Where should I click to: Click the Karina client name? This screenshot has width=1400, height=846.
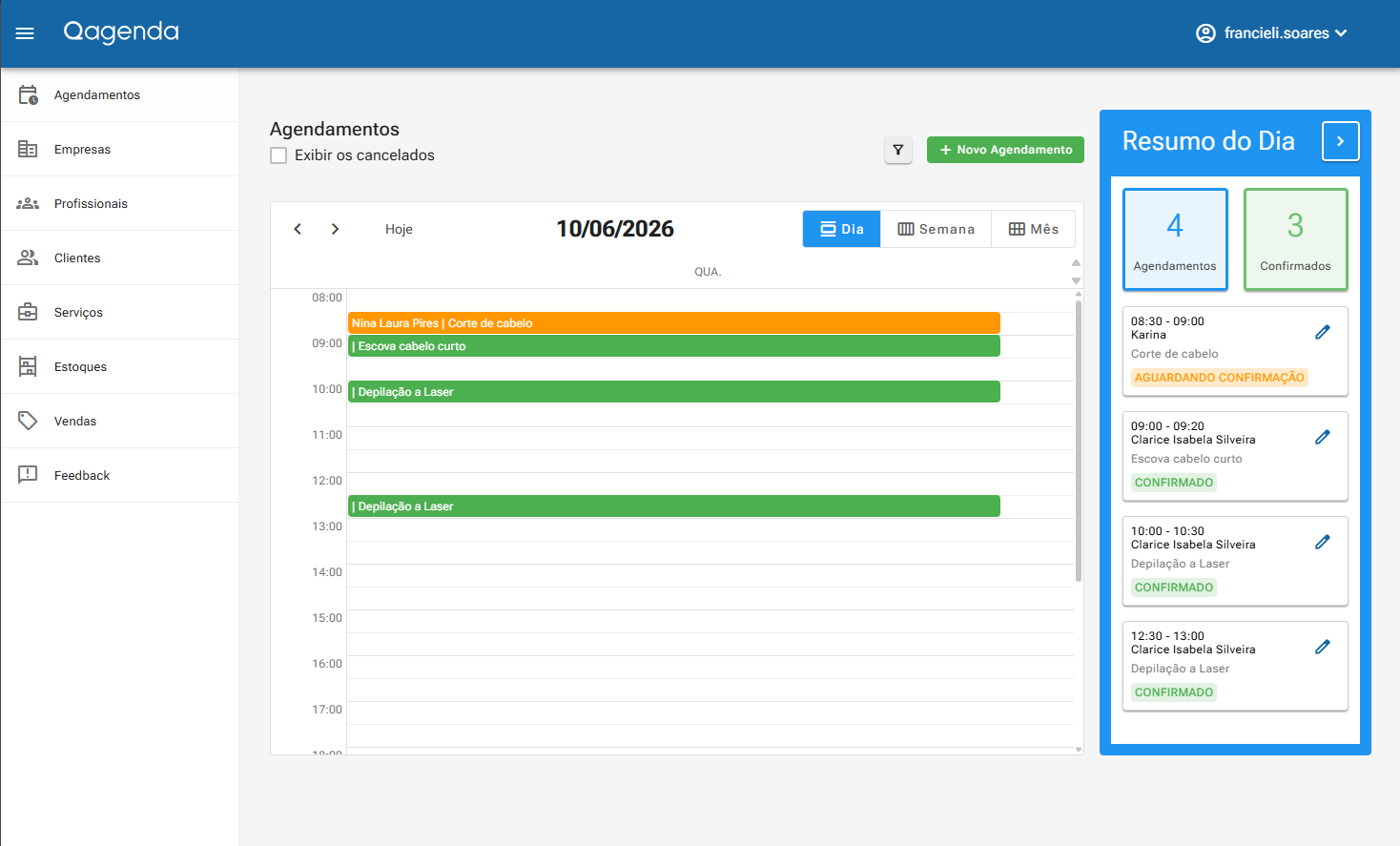[x=1148, y=335]
